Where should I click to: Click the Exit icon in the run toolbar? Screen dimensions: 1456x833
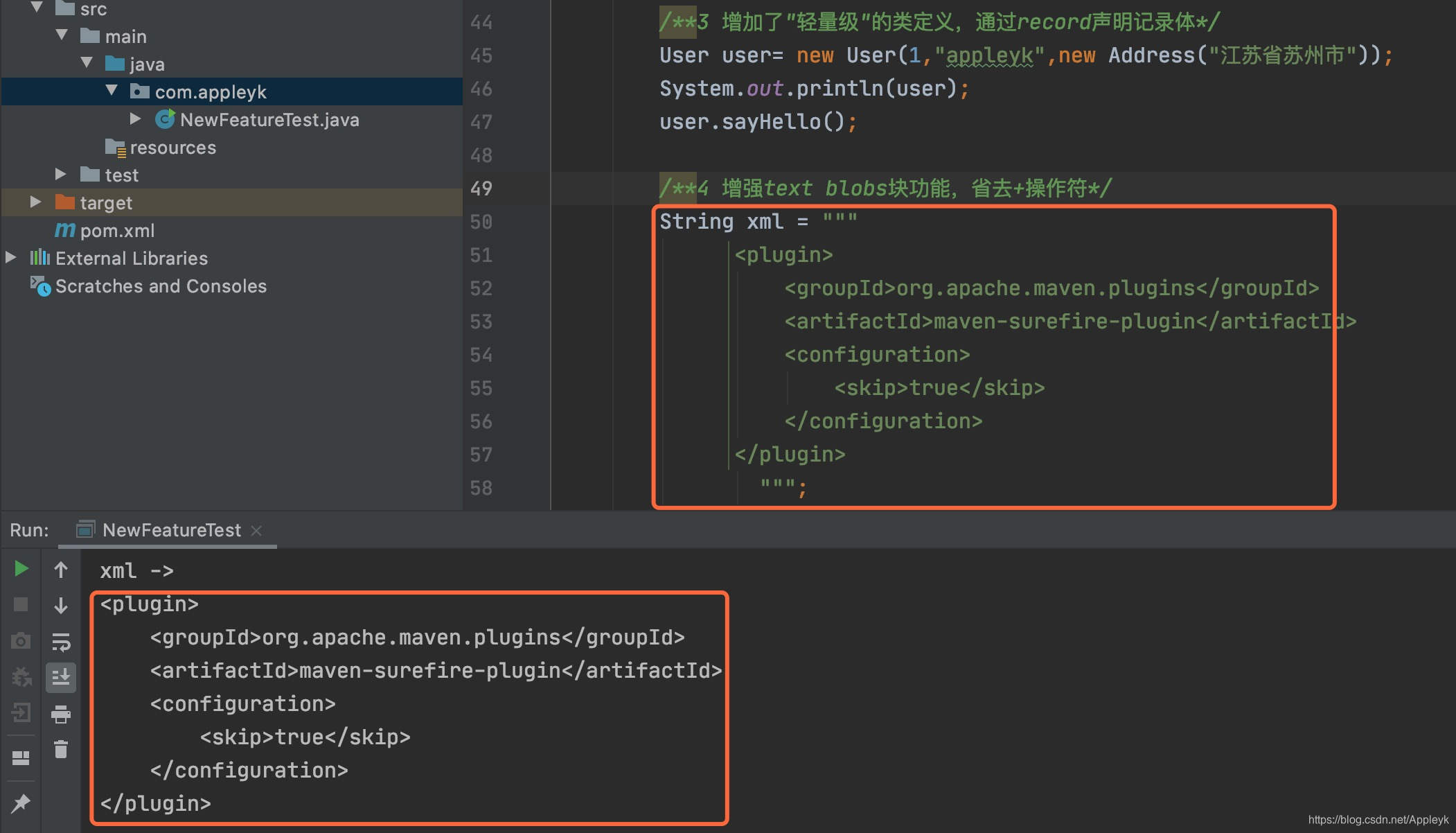(21, 712)
